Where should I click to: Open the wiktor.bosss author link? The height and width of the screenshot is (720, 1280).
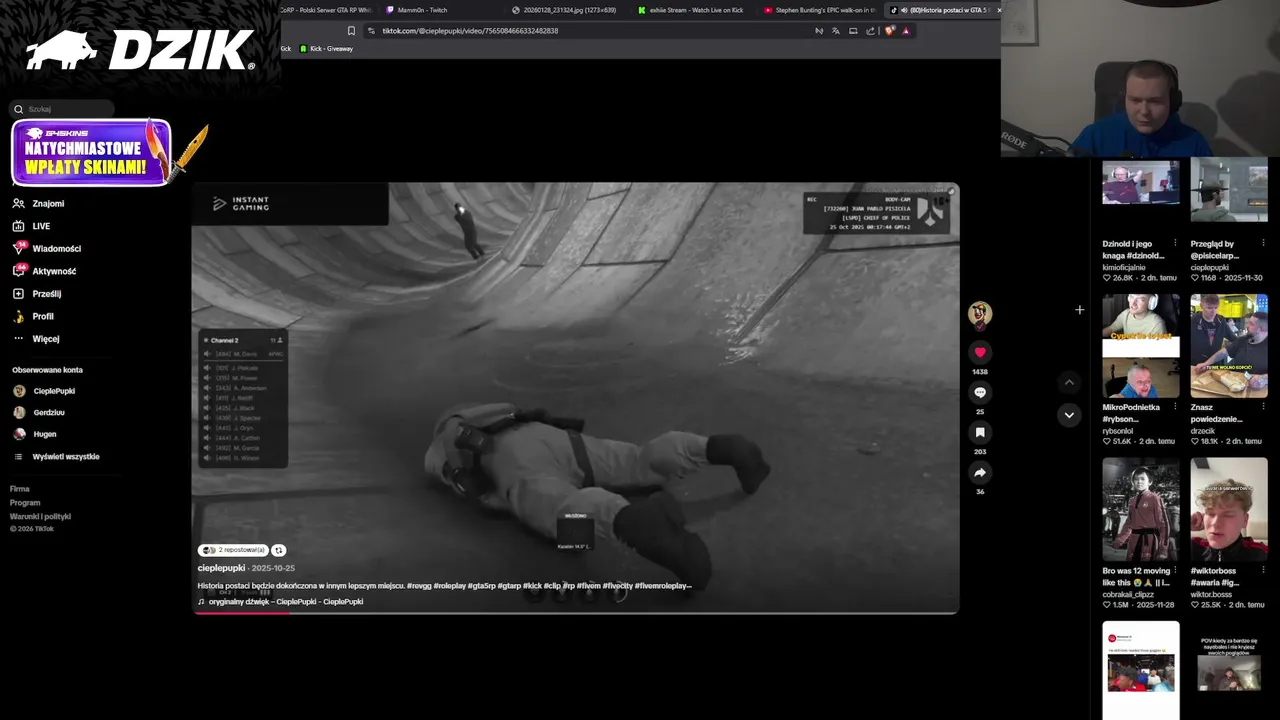(1211, 594)
